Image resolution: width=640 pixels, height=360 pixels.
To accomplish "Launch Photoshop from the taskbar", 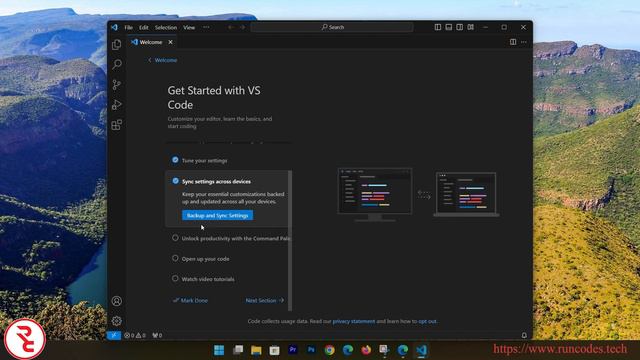I will (311, 350).
